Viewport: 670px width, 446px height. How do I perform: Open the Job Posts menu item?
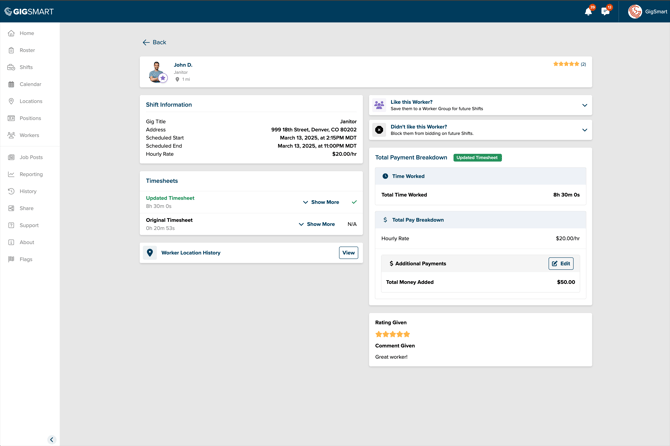[31, 157]
